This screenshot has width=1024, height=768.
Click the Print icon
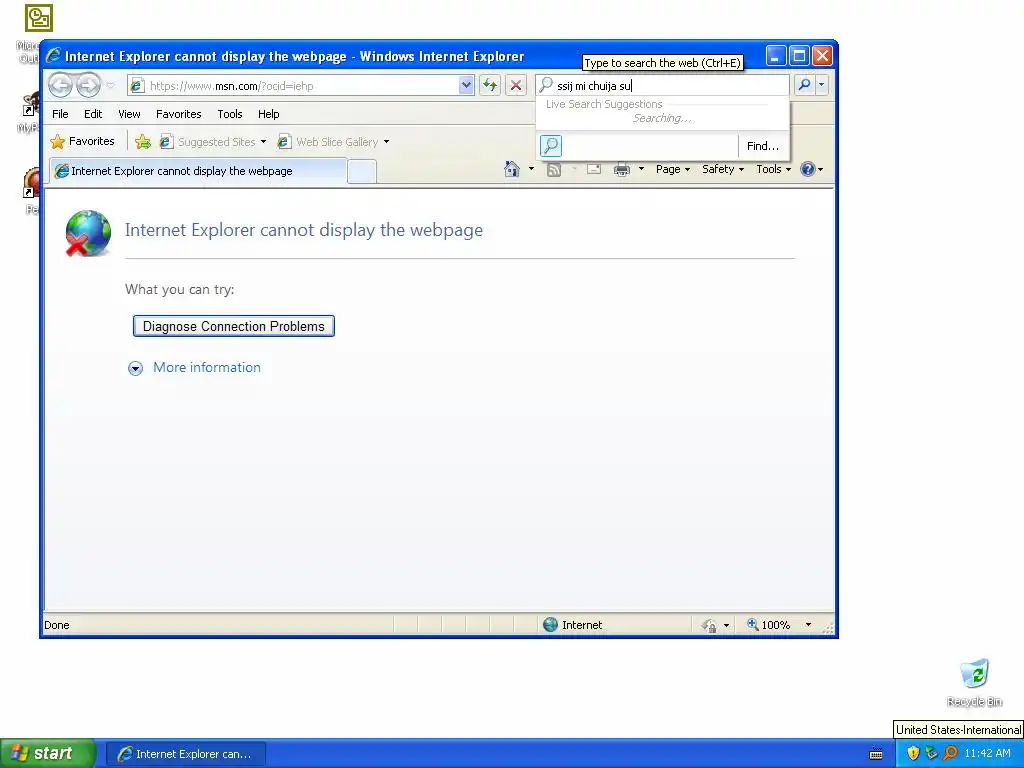(622, 170)
